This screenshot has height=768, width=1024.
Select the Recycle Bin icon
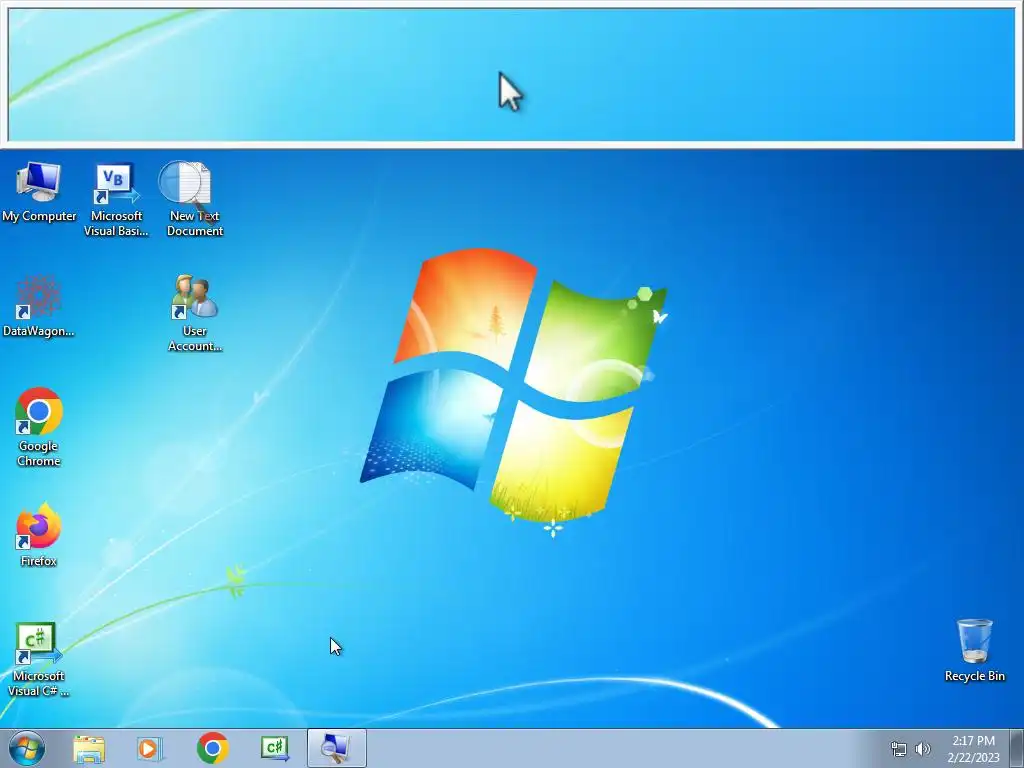[974, 650]
